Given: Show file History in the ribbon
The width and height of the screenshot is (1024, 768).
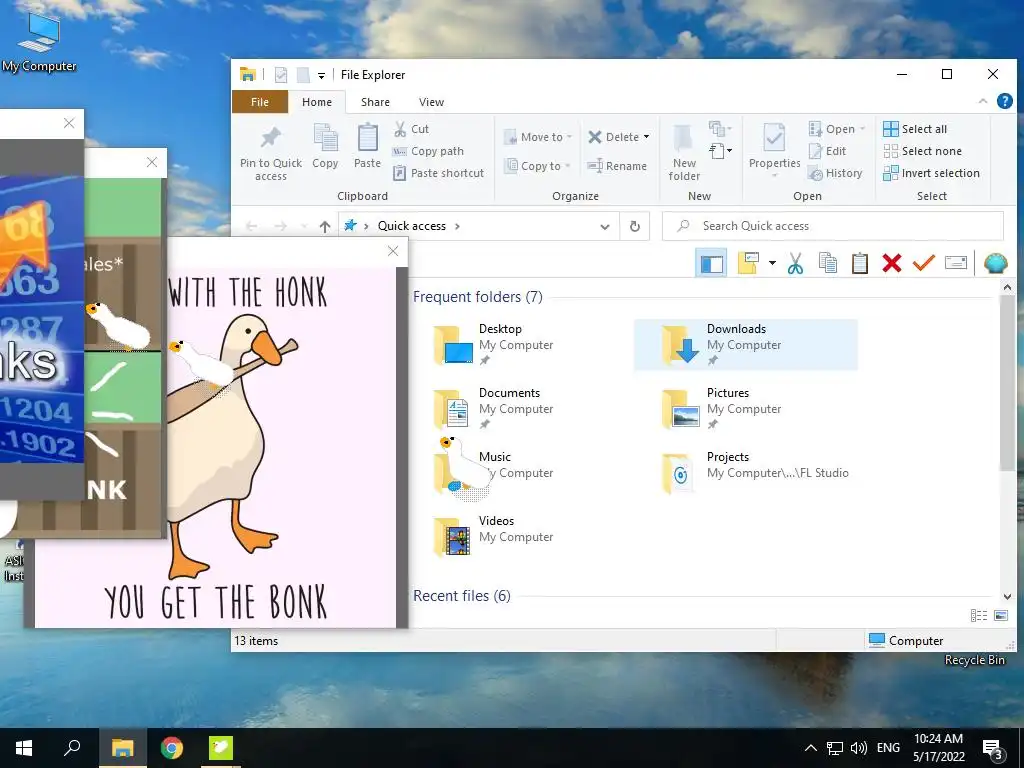Looking at the screenshot, I should 835,173.
